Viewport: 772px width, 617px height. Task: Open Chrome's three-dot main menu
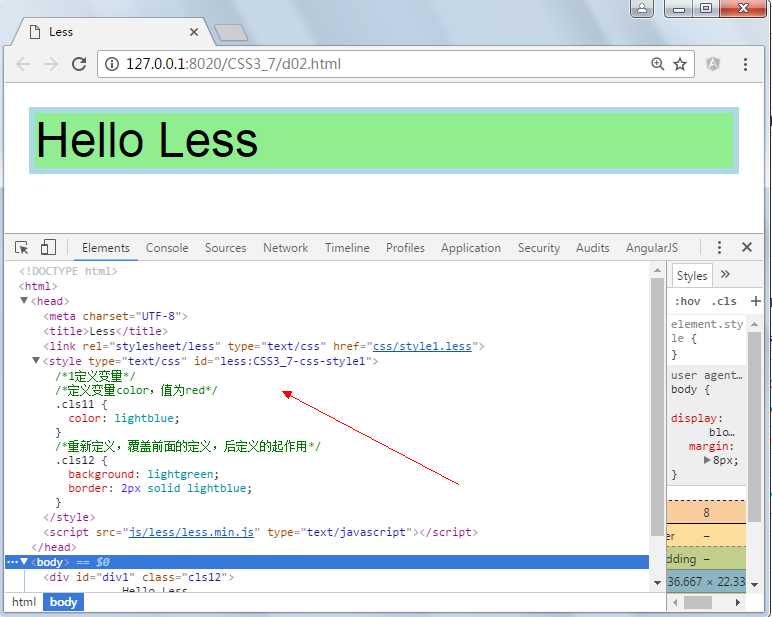[745, 64]
